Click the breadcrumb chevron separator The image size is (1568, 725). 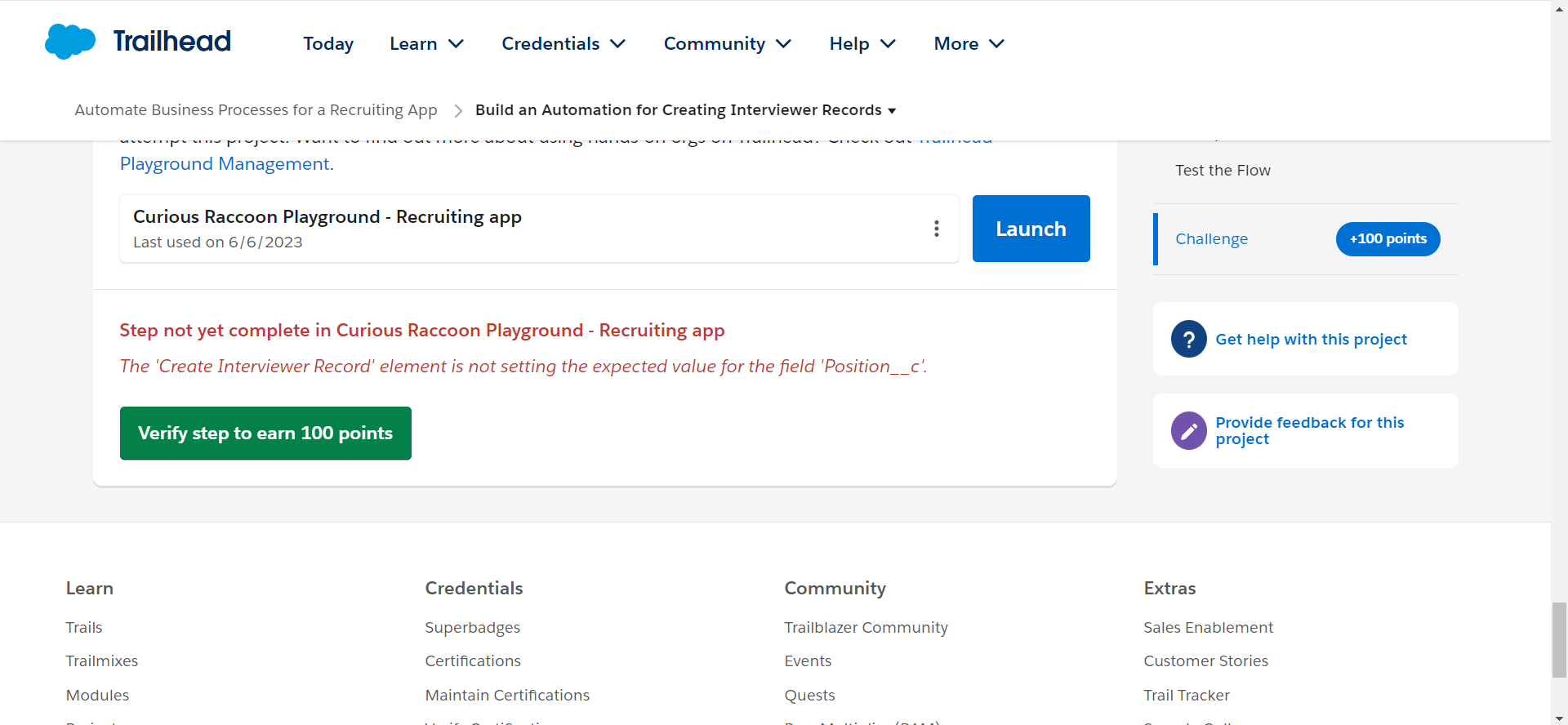458,110
